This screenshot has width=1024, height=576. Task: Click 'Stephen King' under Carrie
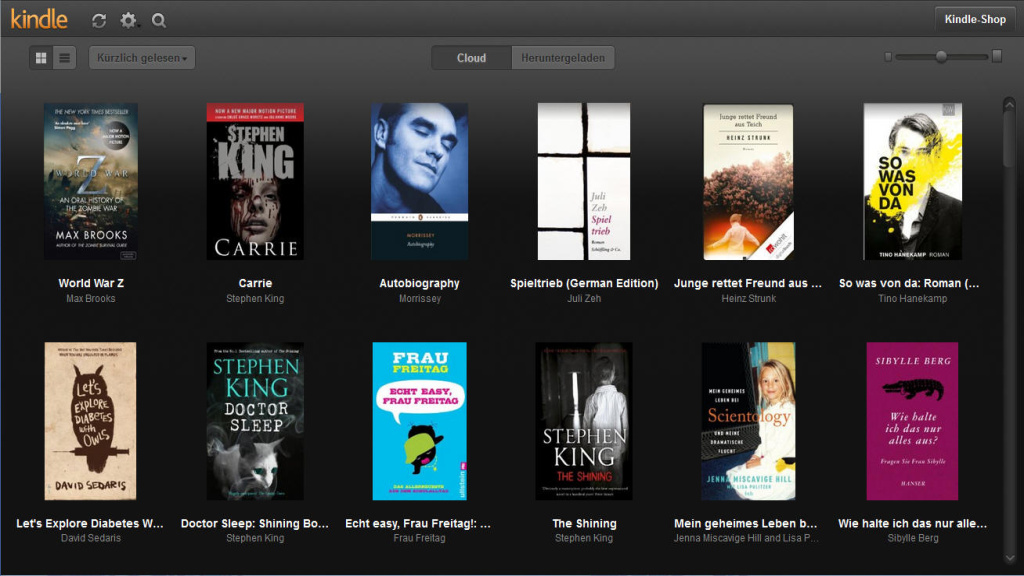pos(255,298)
